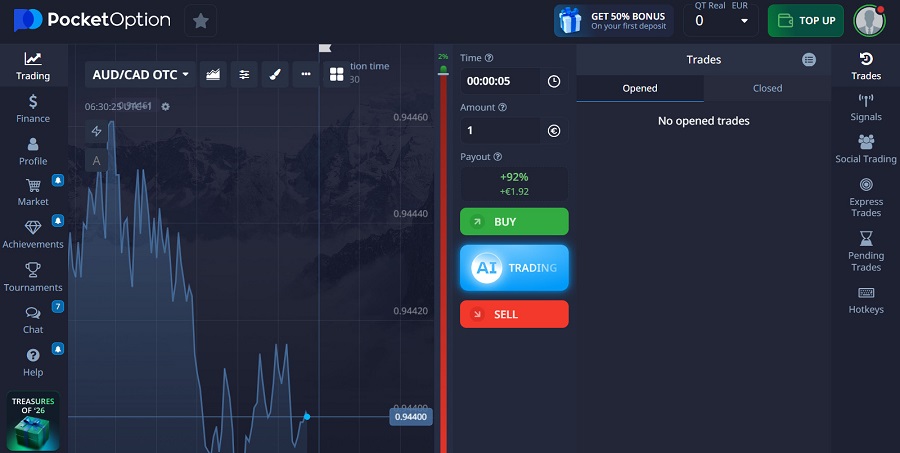This screenshot has height=453, width=900.
Task: Click the +92% payout value
Action: click(514, 177)
